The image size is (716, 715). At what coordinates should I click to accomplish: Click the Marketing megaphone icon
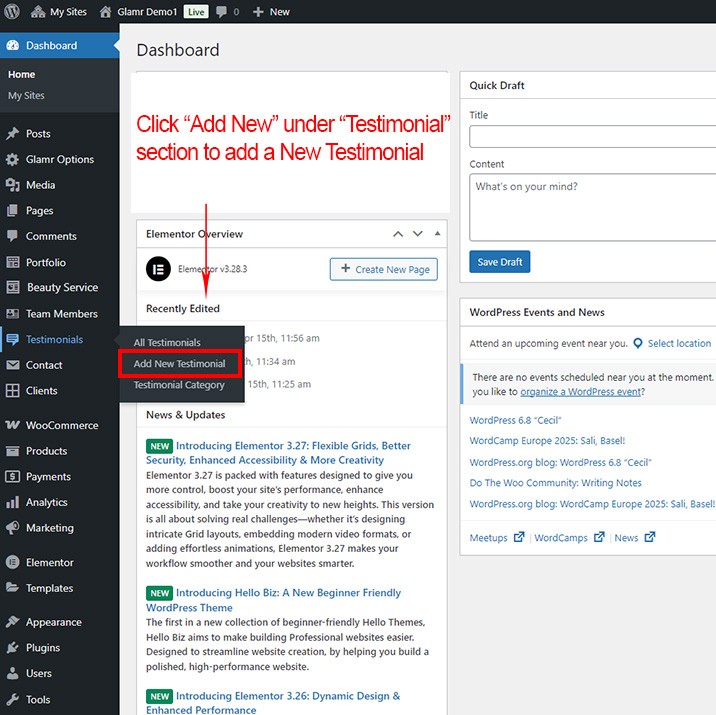coord(13,527)
